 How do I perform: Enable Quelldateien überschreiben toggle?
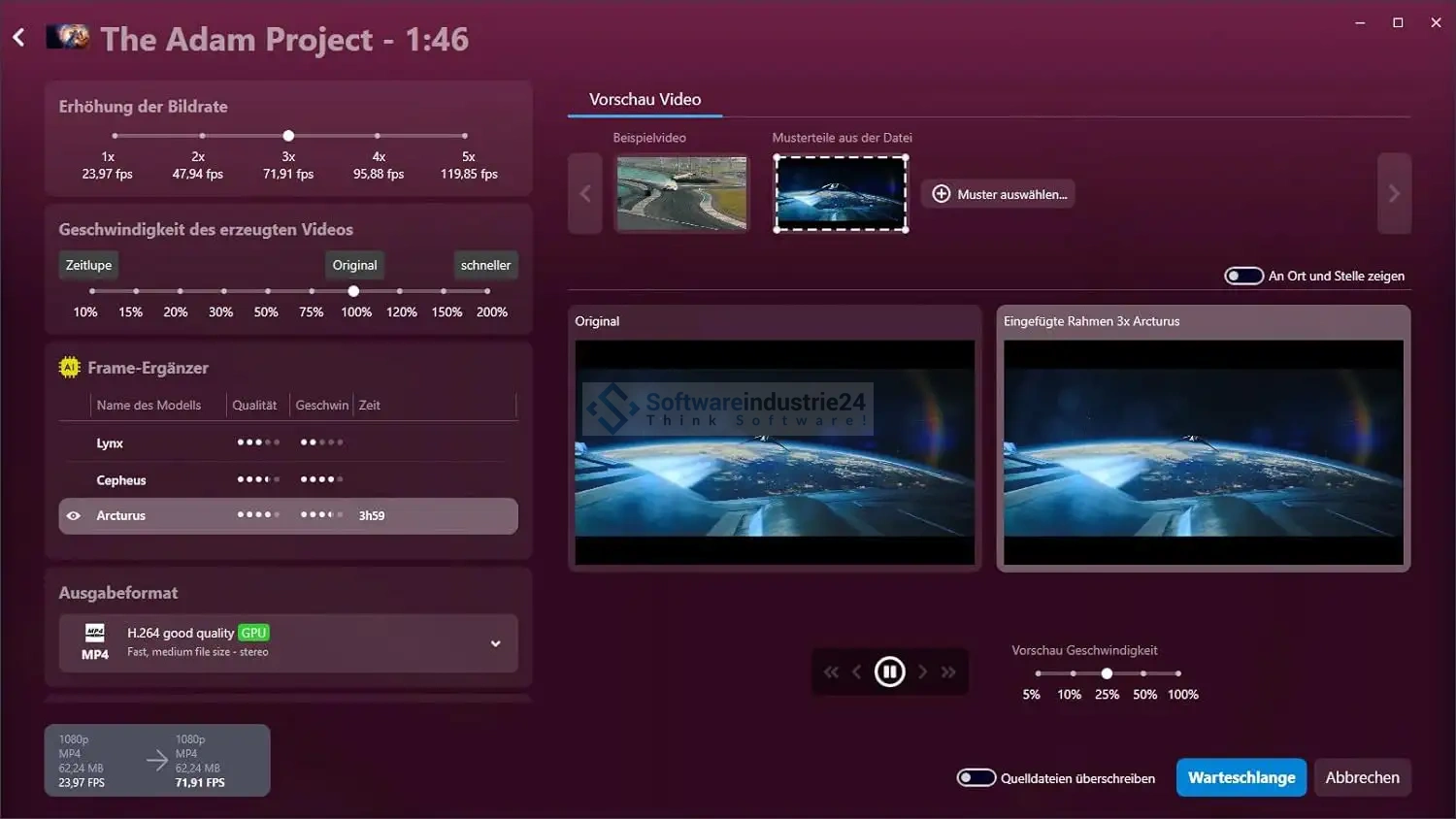tap(976, 777)
